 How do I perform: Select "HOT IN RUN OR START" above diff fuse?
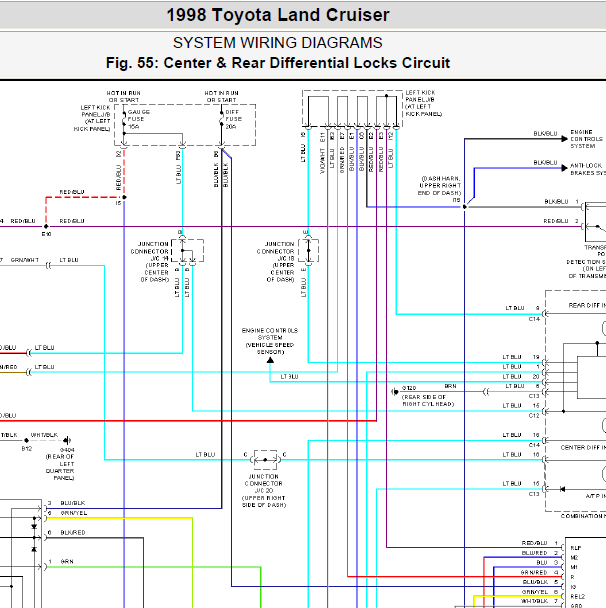coord(221,97)
